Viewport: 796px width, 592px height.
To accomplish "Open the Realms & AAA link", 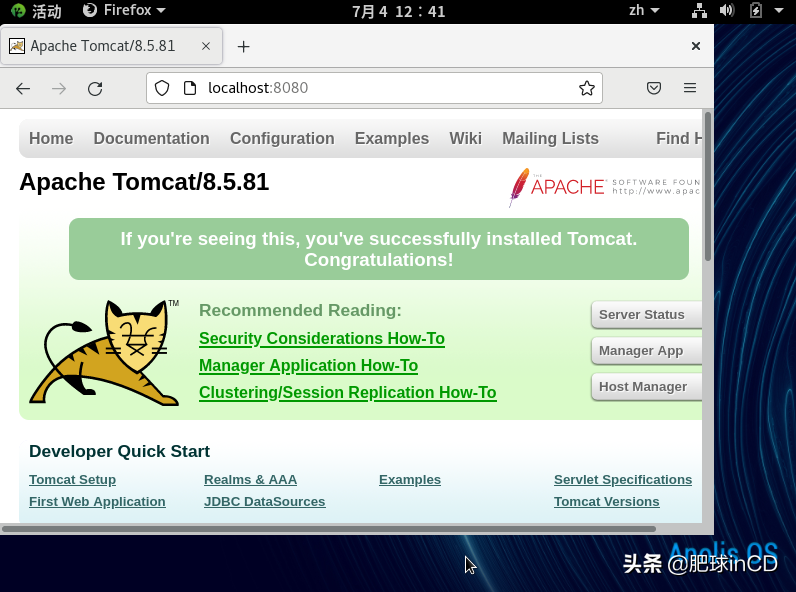I will 250,480.
